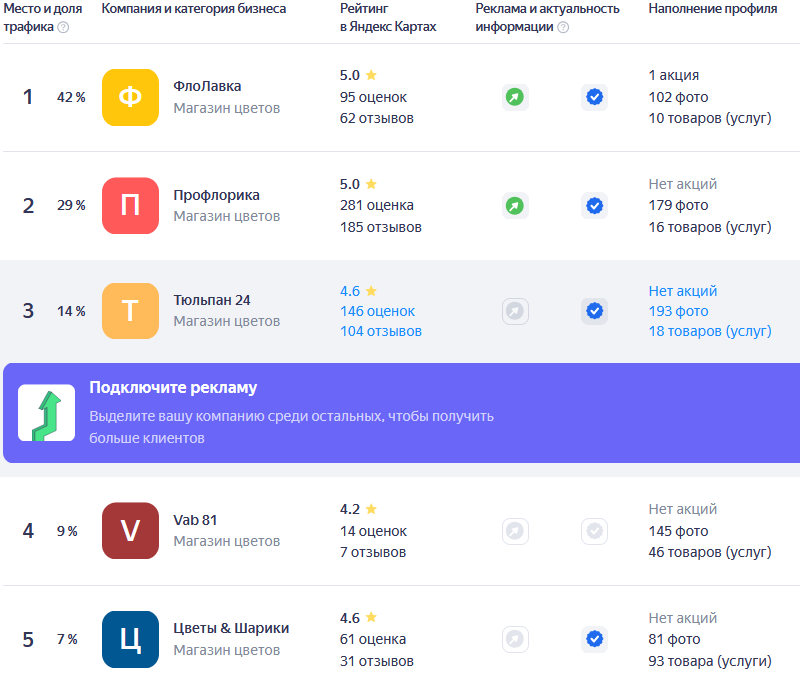This screenshot has height=690, width=800.
Task: Click the company name ФлоЛавка
Action: (207, 86)
